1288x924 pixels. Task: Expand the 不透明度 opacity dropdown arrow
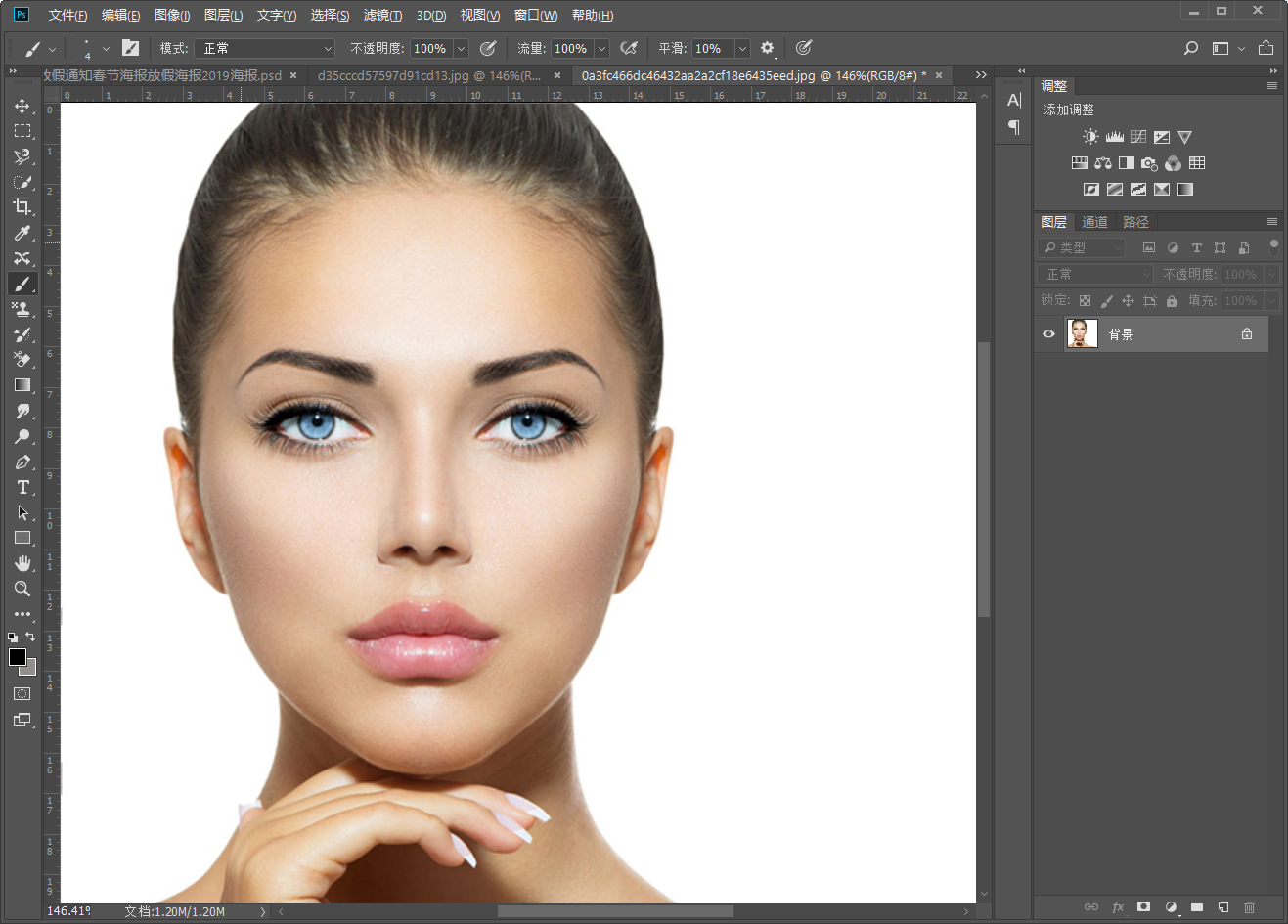pos(461,48)
